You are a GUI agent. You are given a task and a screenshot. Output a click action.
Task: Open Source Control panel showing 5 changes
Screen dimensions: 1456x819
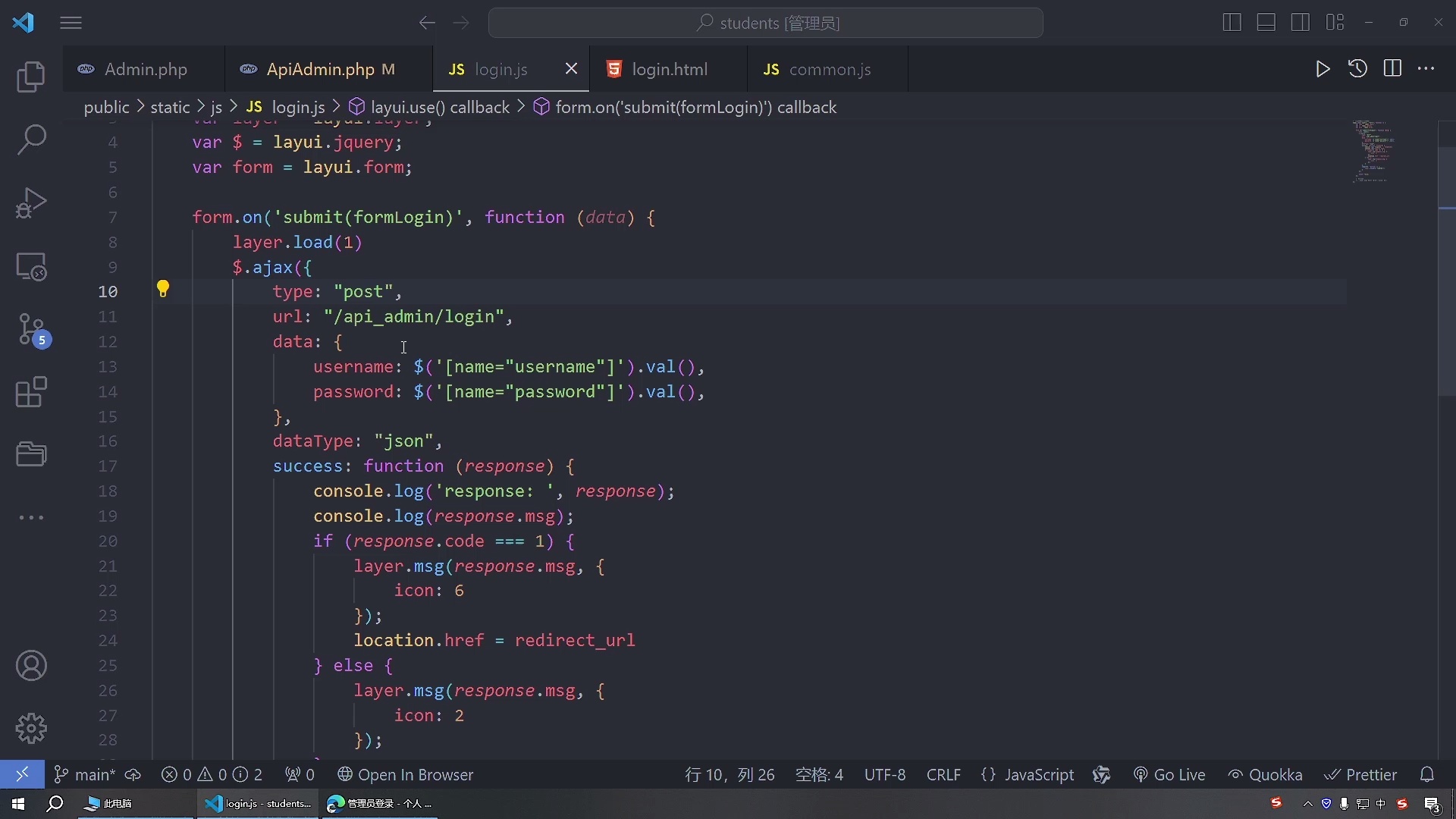[x=31, y=330]
